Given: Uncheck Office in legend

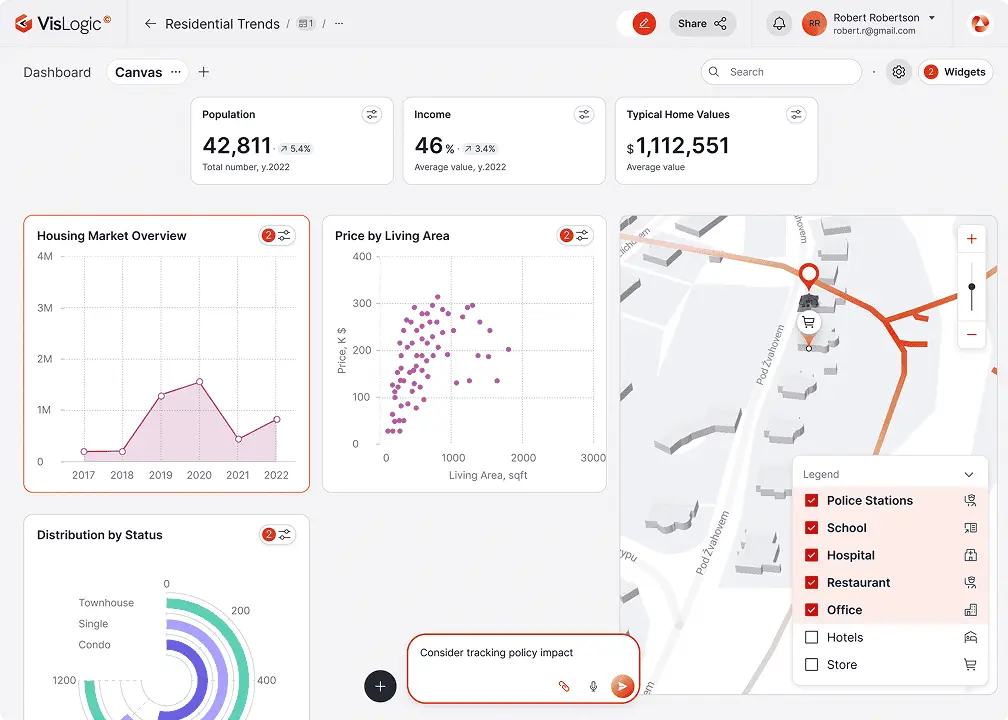Looking at the screenshot, I should 811,610.
